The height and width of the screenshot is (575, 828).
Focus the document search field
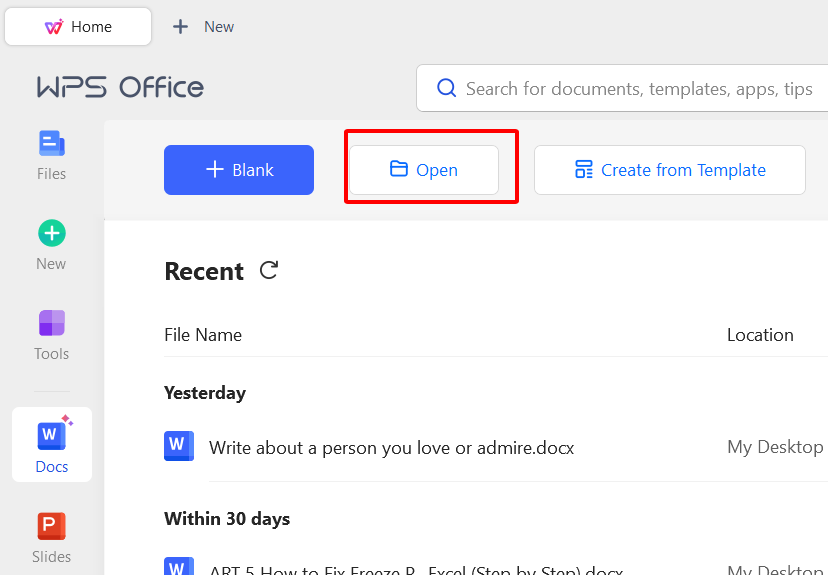click(x=623, y=88)
